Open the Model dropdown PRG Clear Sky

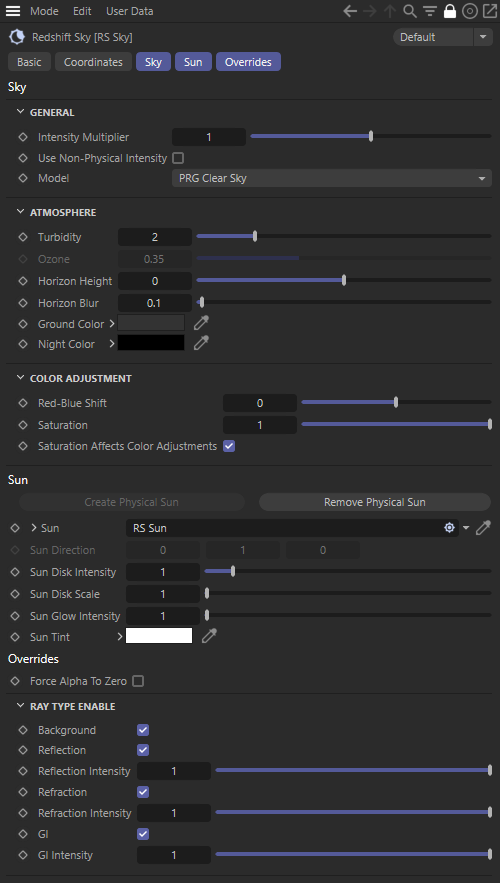click(332, 179)
